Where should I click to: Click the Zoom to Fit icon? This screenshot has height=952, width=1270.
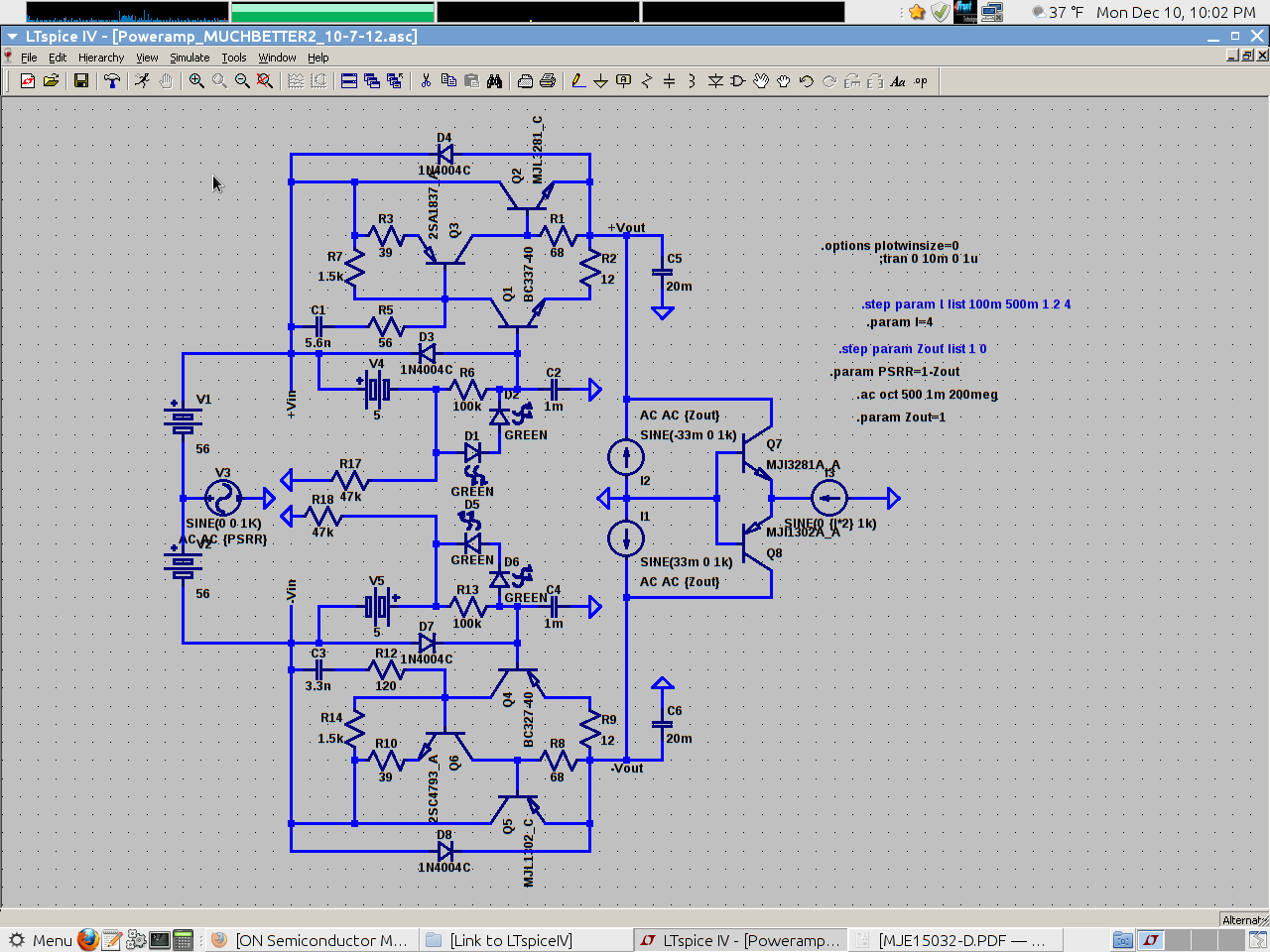(x=265, y=81)
